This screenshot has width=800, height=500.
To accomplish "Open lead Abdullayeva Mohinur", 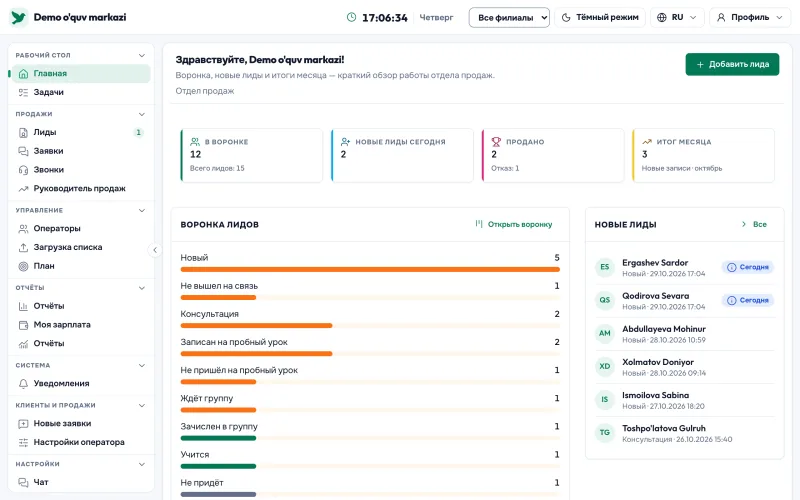I will pyautogui.click(x=684, y=334).
